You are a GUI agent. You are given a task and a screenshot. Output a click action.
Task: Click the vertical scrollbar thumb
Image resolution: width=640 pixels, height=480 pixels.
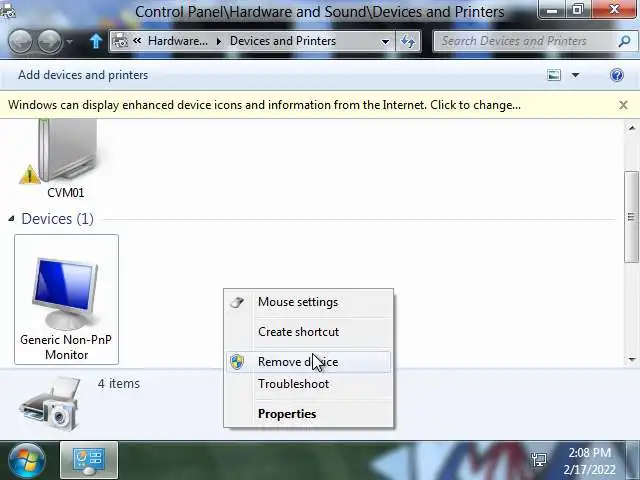(x=632, y=217)
